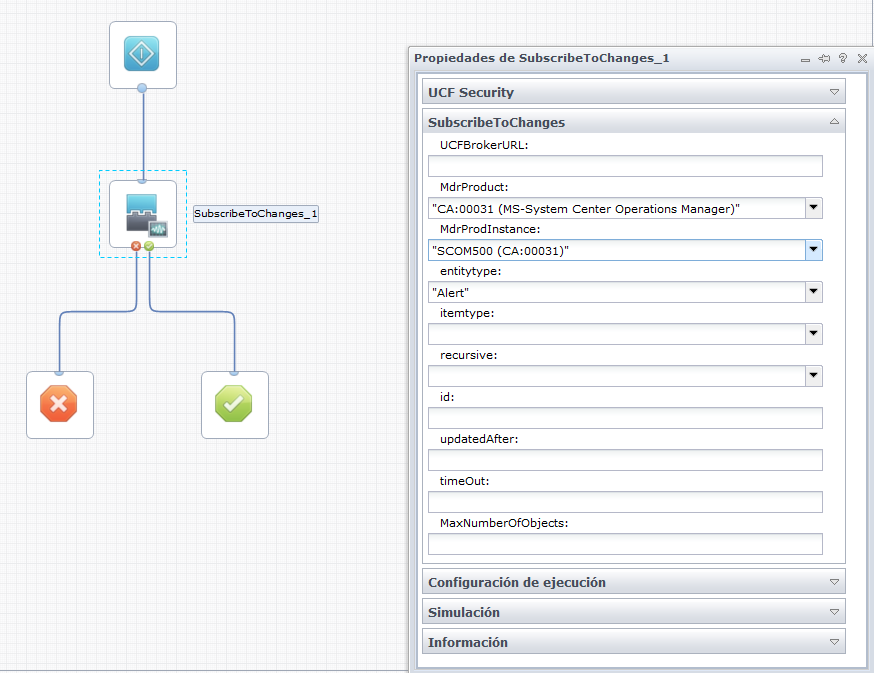
Task: Select the Start operator node icon
Action: 142,54
